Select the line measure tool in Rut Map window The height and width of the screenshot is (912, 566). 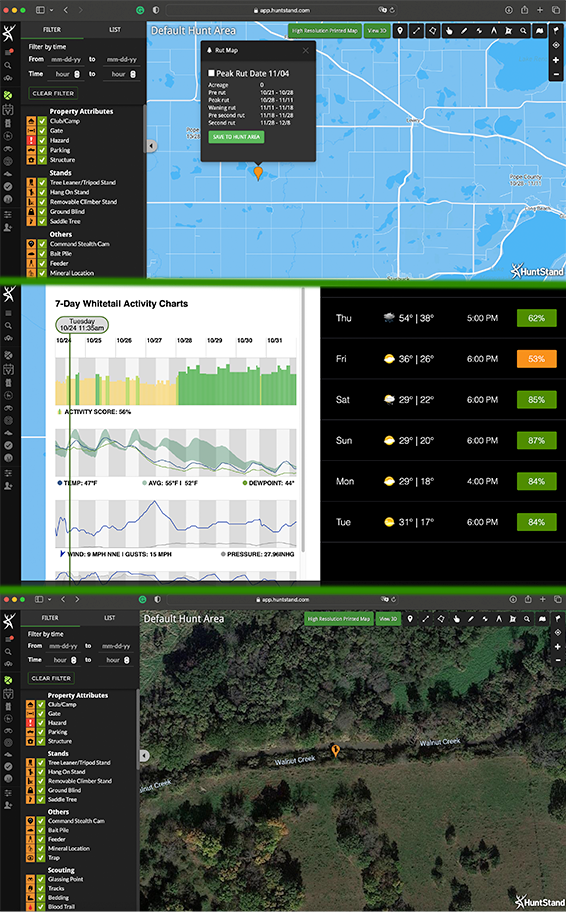[x=416, y=31]
